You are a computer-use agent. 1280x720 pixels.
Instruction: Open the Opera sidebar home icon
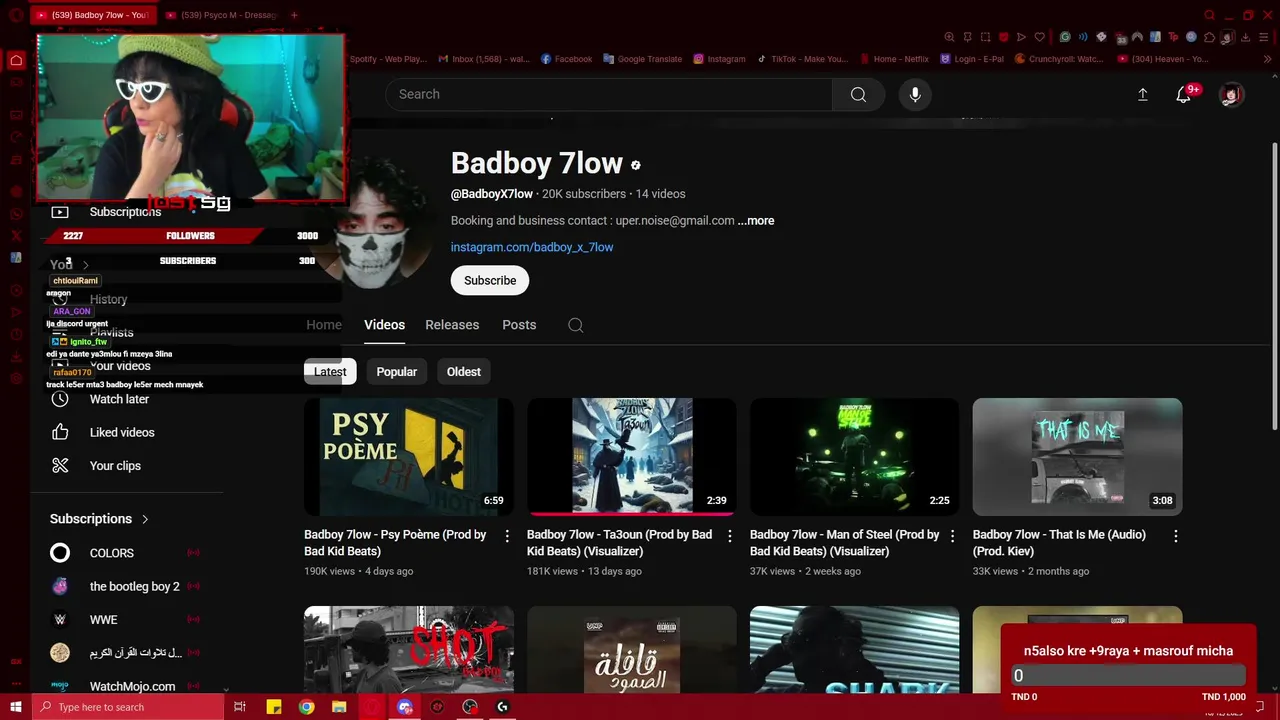coord(16,60)
